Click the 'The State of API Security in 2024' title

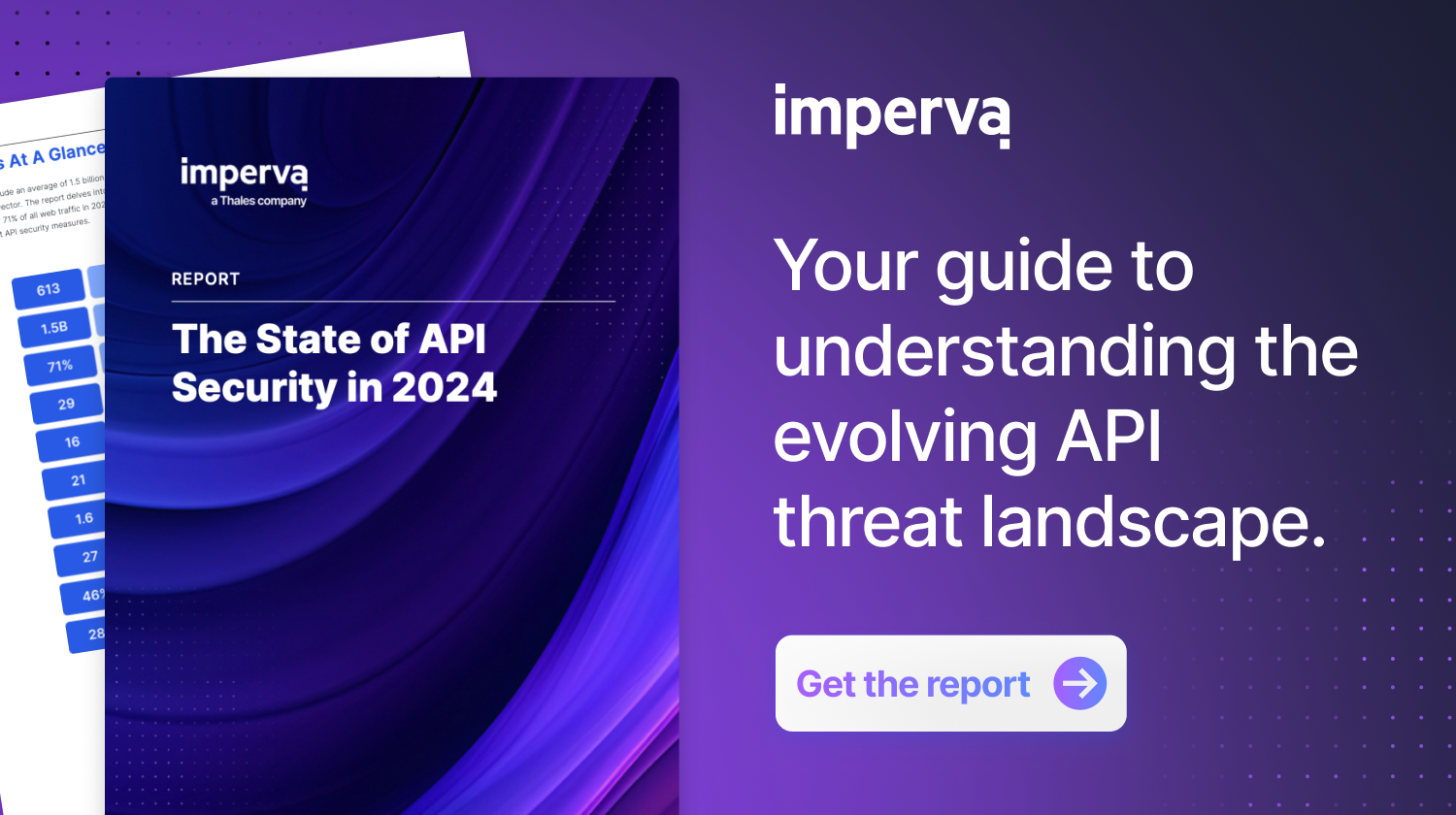coord(334,363)
